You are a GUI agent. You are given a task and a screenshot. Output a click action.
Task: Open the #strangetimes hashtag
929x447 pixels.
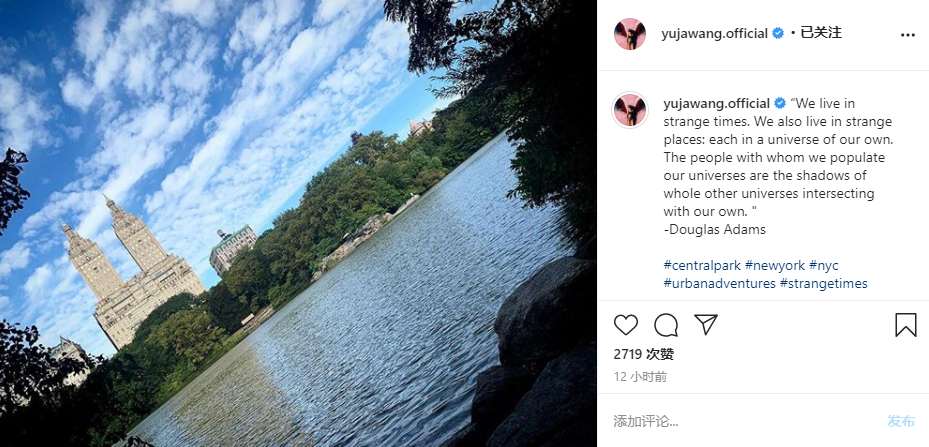point(824,283)
